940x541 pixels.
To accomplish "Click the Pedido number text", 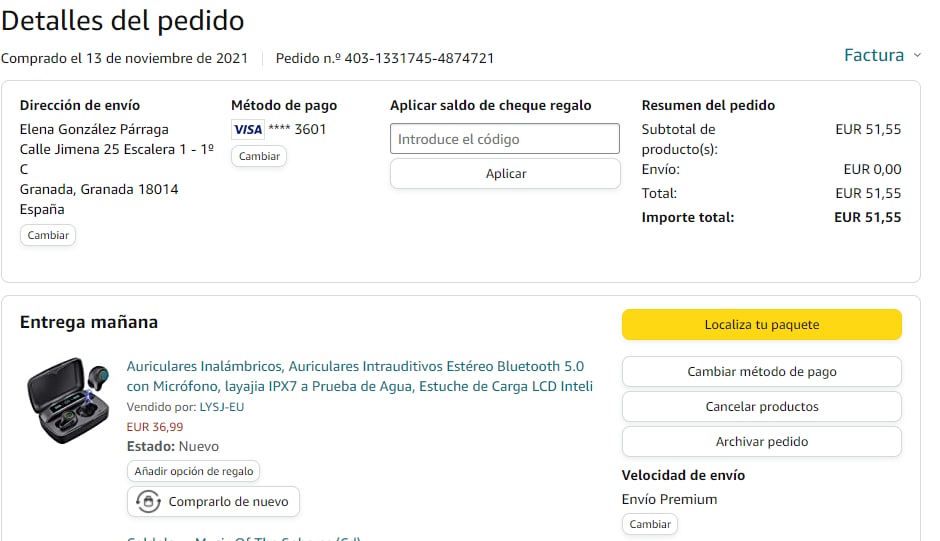I will pyautogui.click(x=385, y=58).
